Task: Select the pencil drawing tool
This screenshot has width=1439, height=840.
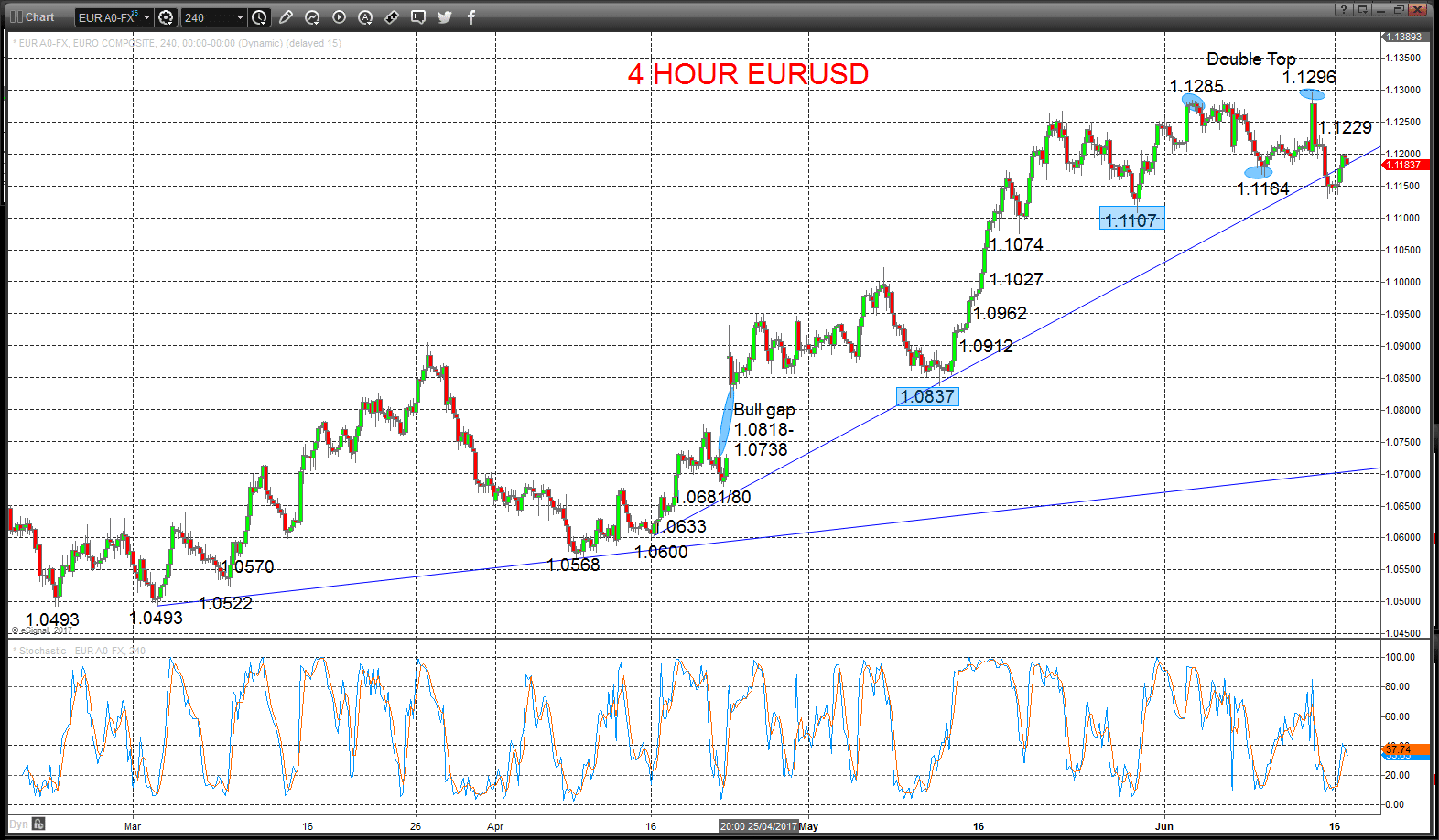Action: [287, 16]
